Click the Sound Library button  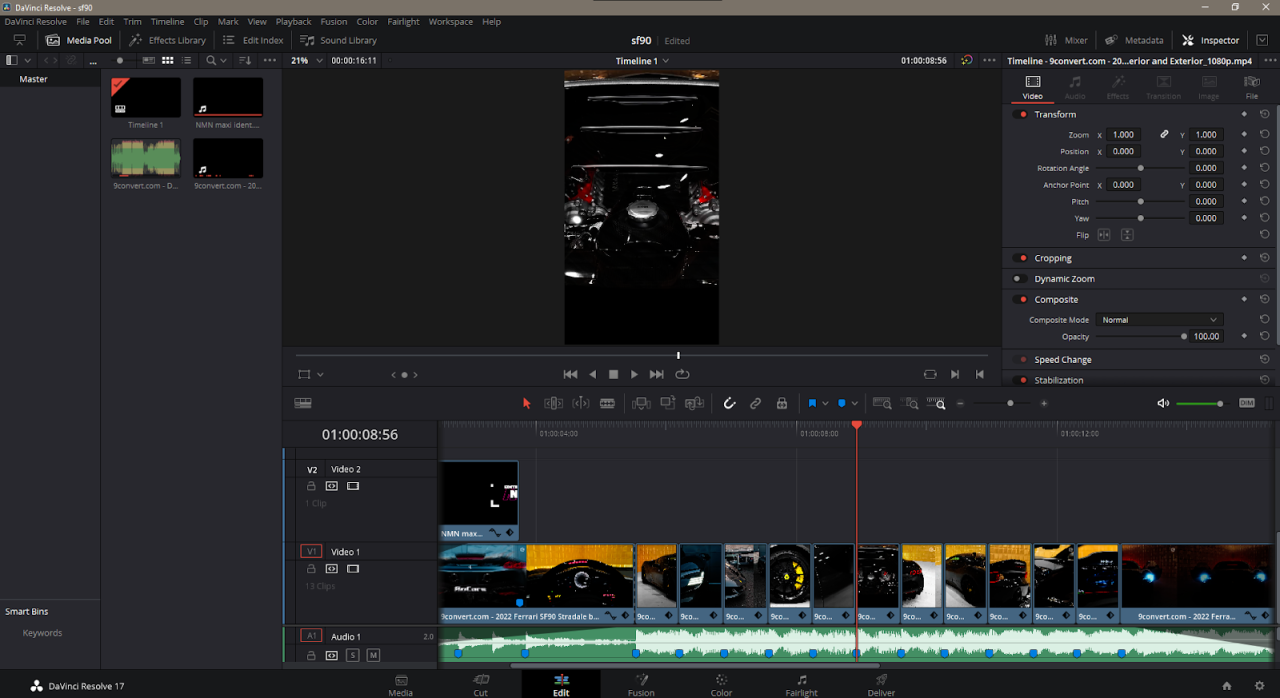(339, 40)
